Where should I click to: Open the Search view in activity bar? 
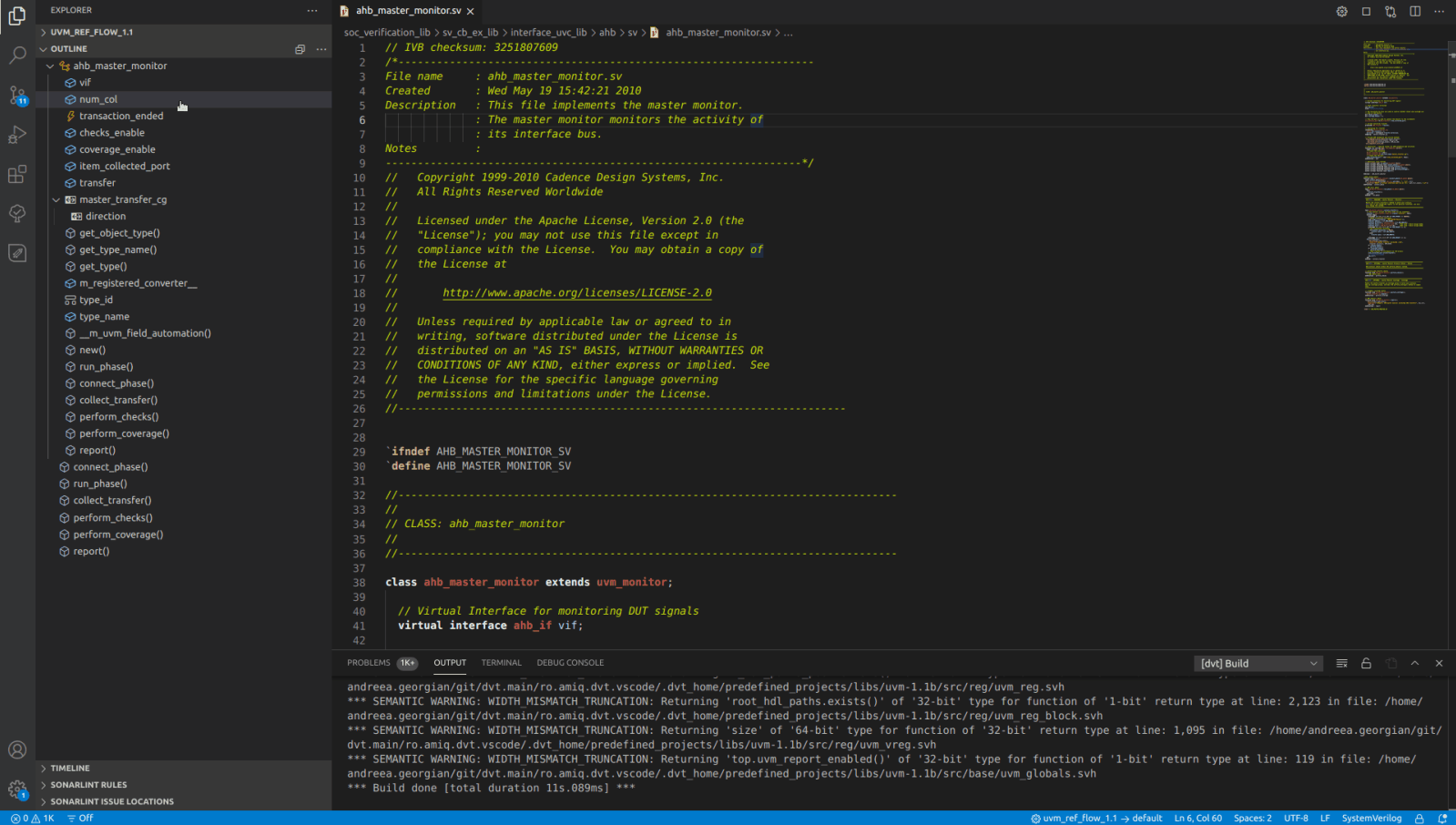click(17, 56)
